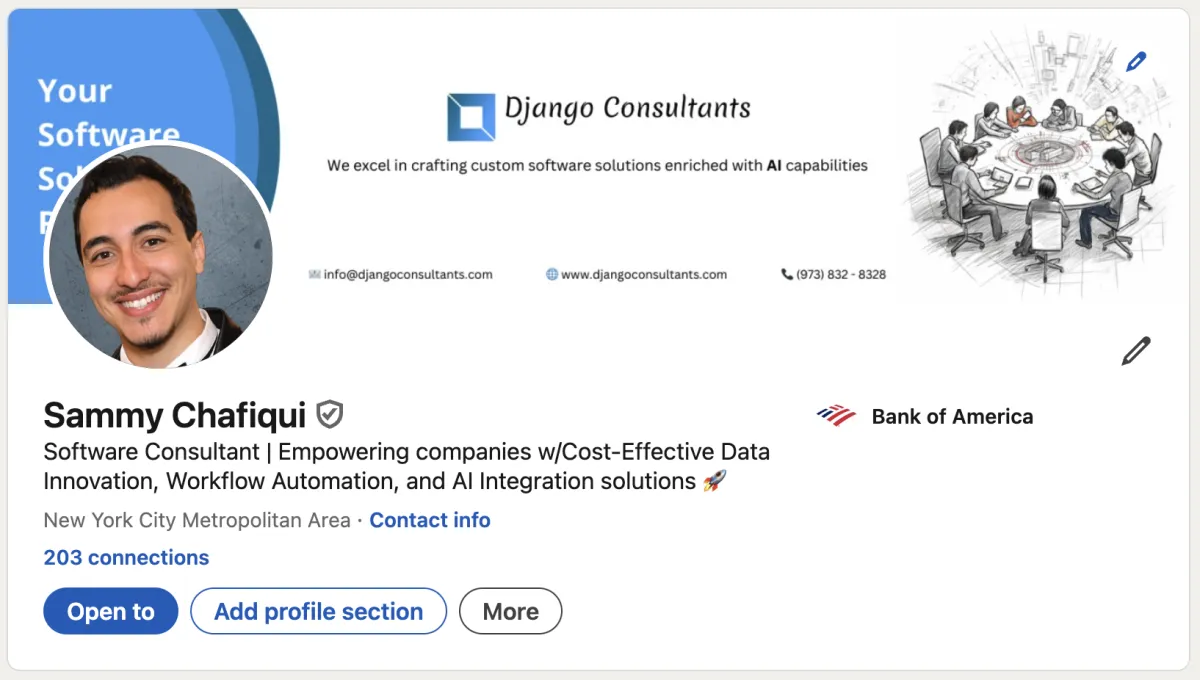Click the phone icon in the banner
This screenshot has width=1200, height=680.
[x=787, y=274]
